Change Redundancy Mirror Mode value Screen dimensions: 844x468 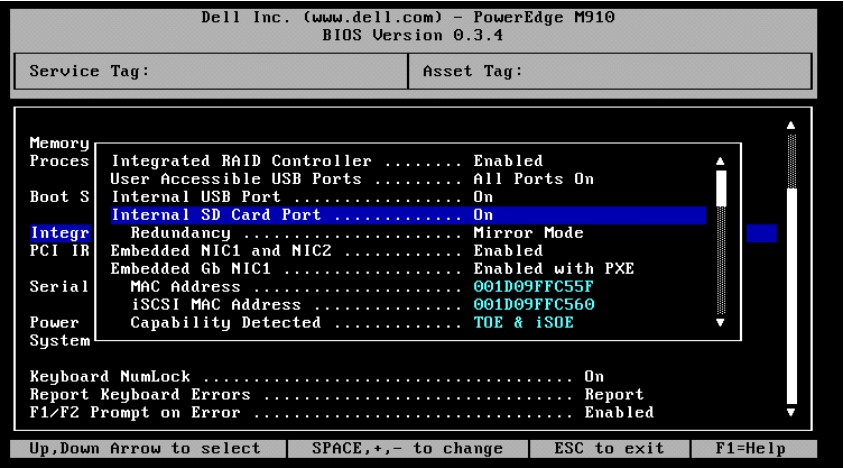[x=528, y=233]
